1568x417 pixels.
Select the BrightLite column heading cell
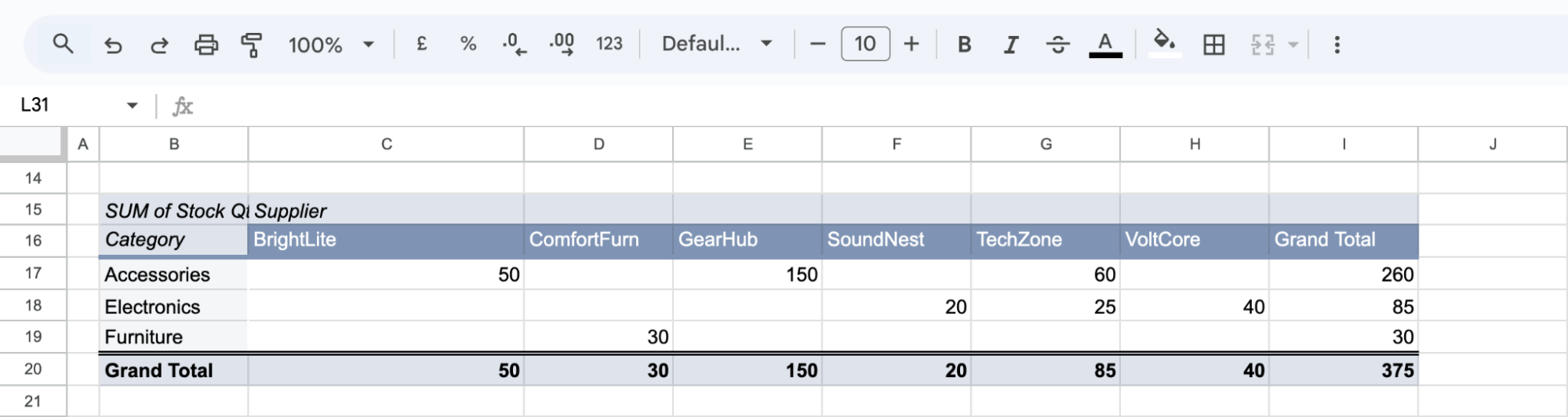(386, 240)
